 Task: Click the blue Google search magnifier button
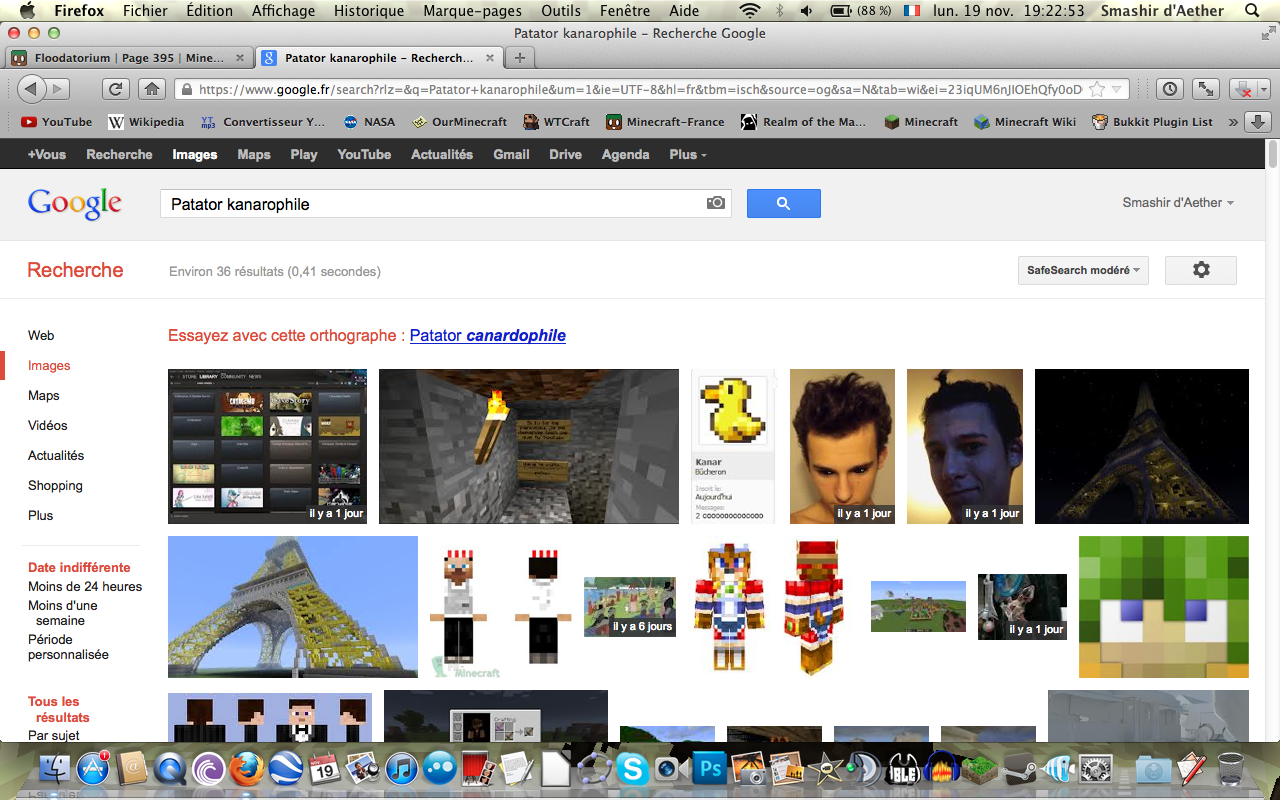pyautogui.click(x=783, y=204)
